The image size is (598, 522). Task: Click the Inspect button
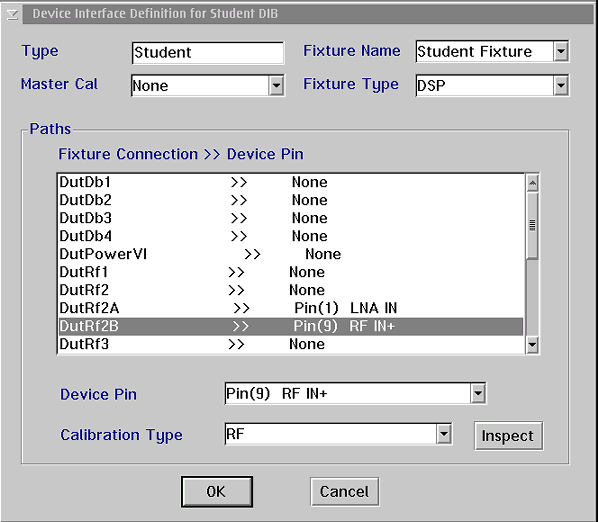508,435
